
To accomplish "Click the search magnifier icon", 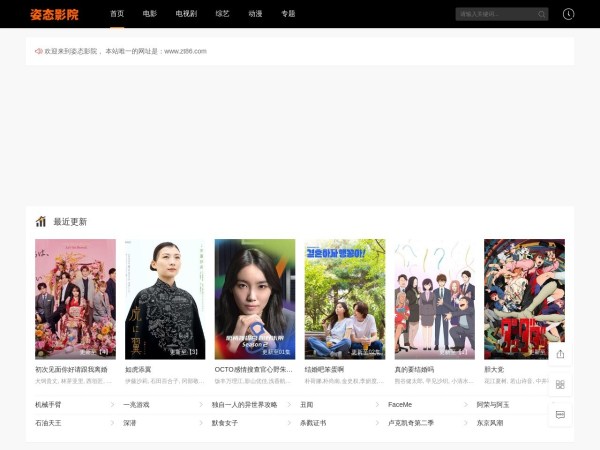I will [x=542, y=14].
